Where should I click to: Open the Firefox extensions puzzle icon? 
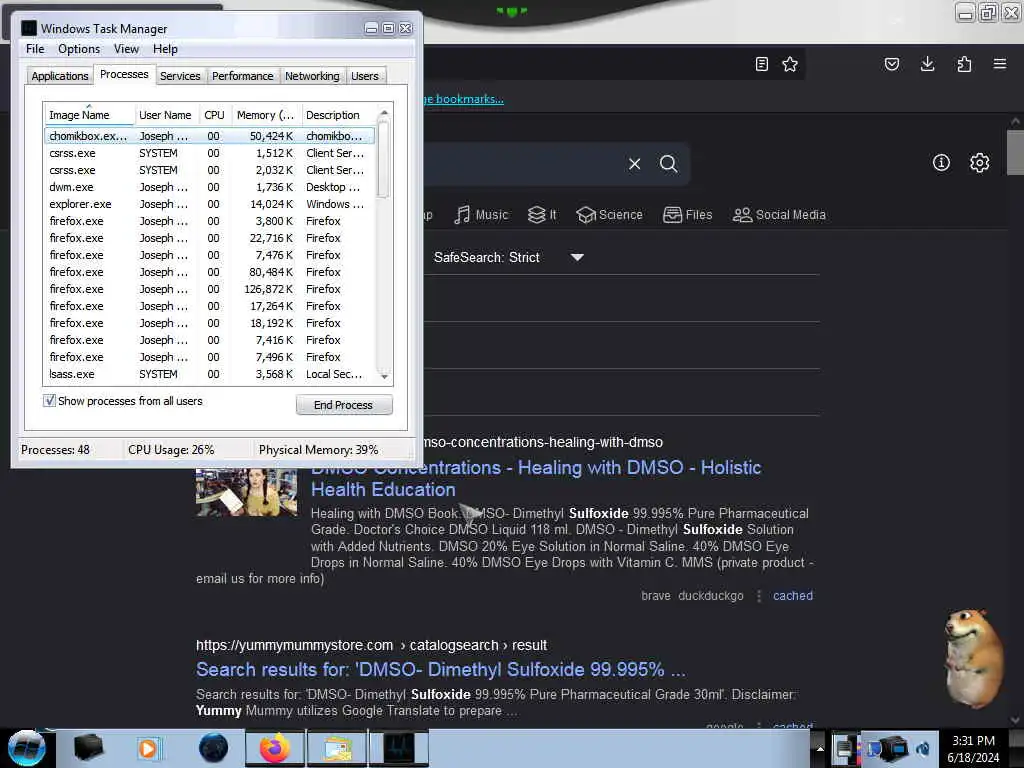(964, 64)
